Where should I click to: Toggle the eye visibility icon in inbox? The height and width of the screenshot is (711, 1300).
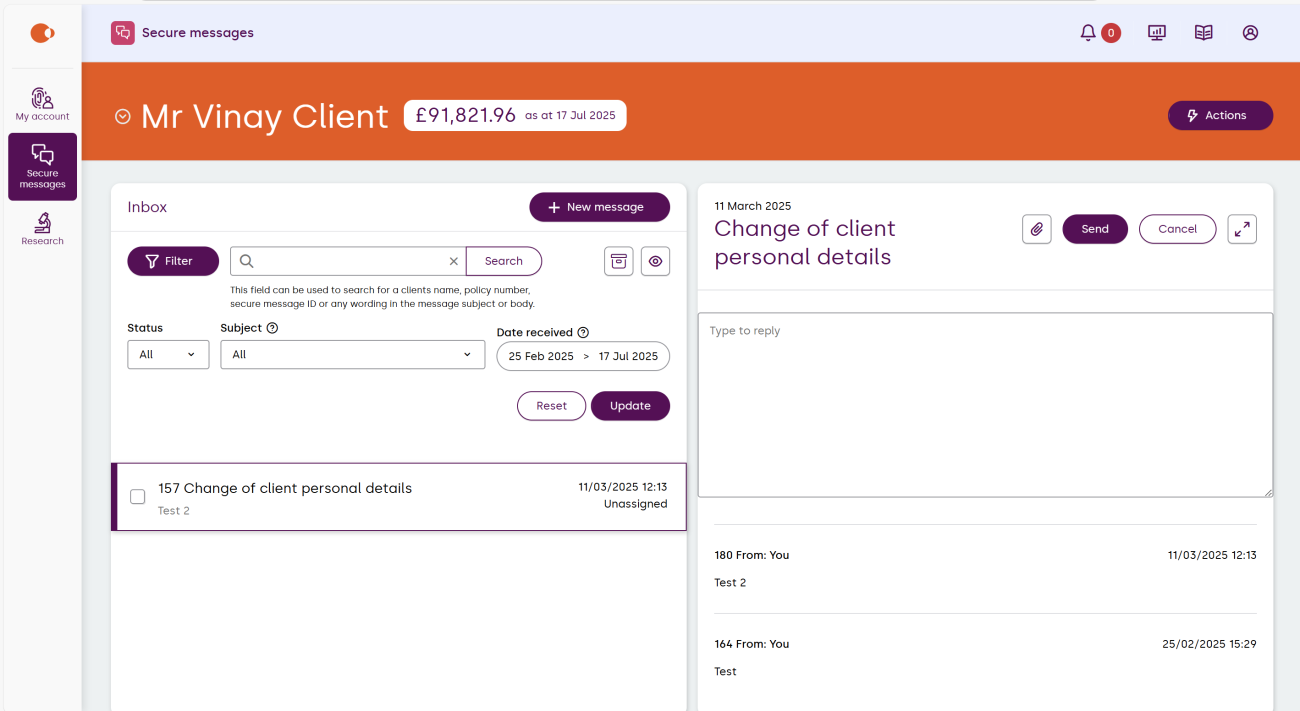click(655, 261)
